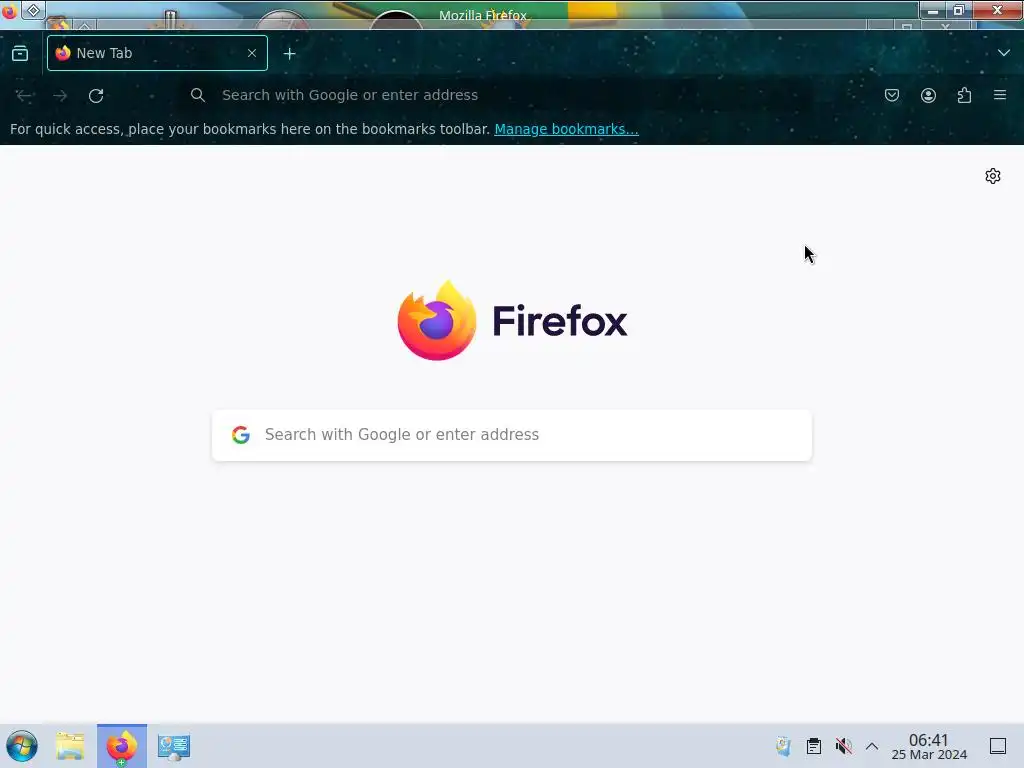Expand the hidden system tray icons arrow
This screenshot has height=768, width=1024.
pos(872,746)
